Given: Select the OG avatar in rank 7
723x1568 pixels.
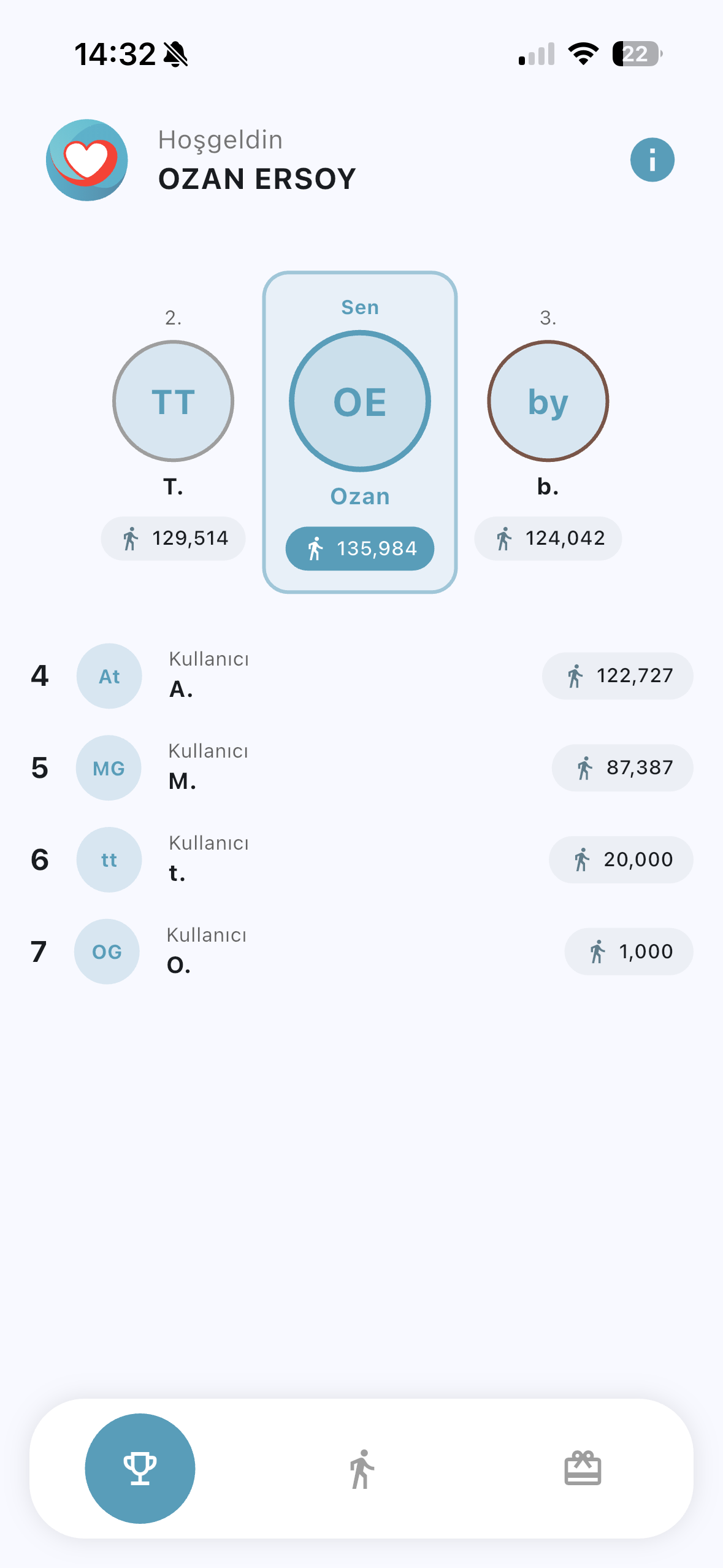Looking at the screenshot, I should pos(107,951).
